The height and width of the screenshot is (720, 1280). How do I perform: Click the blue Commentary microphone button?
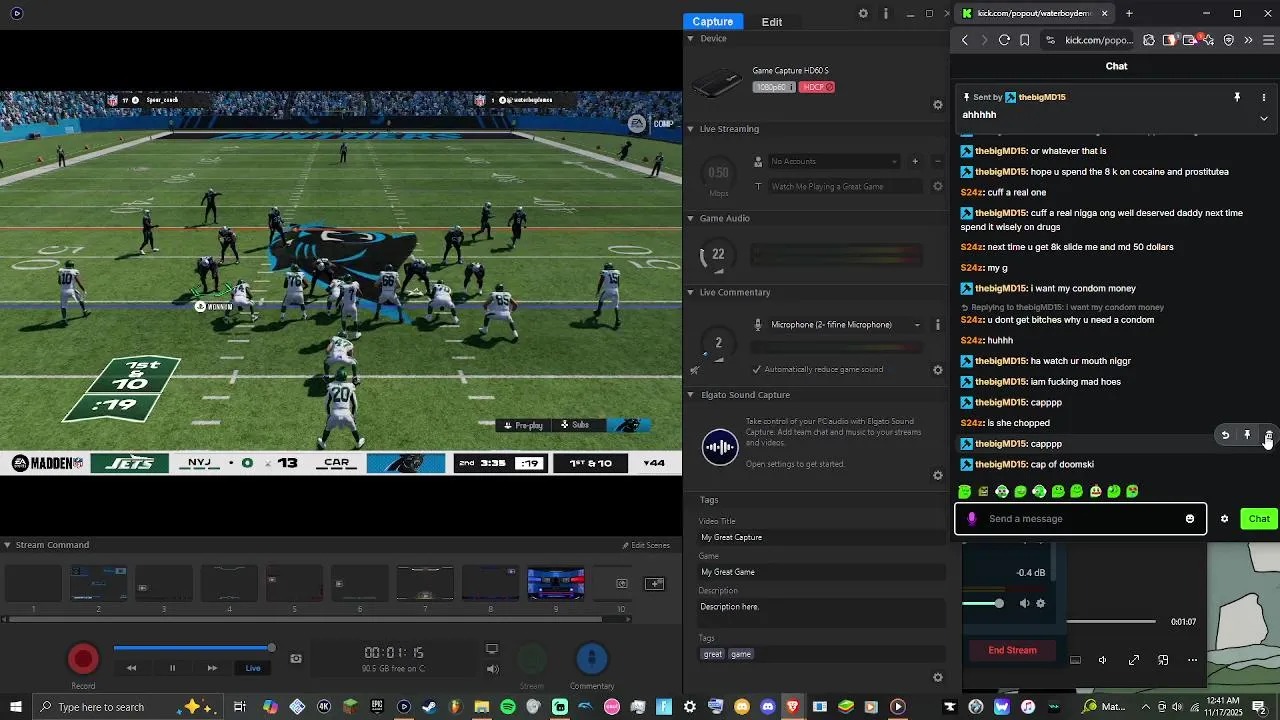(592, 659)
